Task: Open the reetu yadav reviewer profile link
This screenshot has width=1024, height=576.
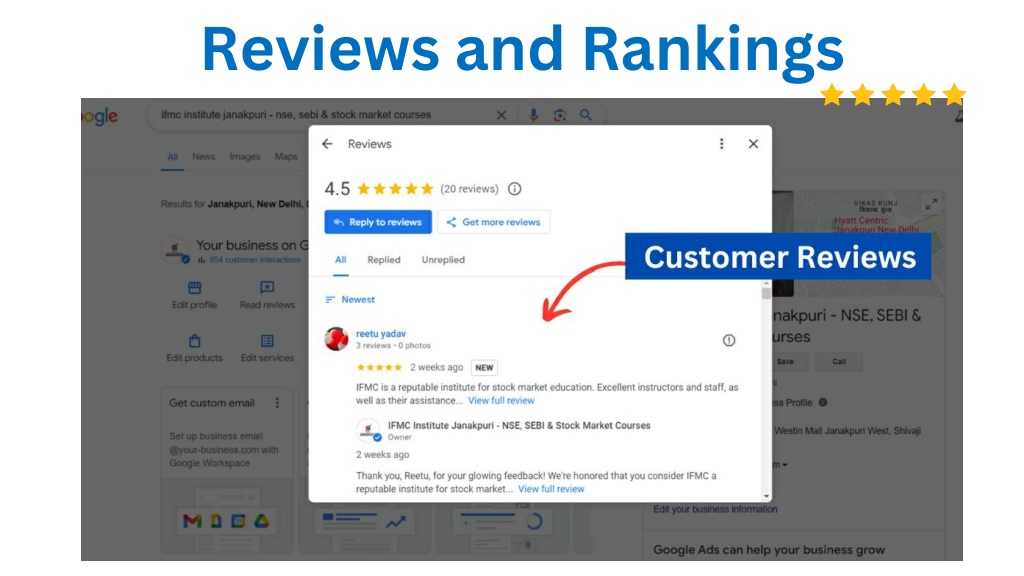Action: pyautogui.click(x=381, y=334)
